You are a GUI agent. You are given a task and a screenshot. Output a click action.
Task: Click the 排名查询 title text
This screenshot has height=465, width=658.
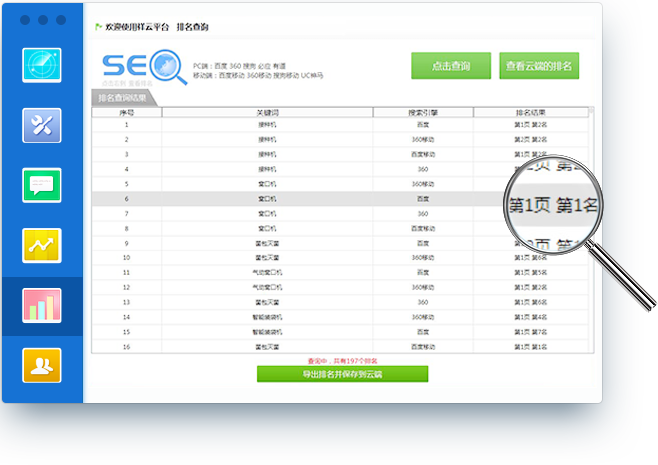192,27
